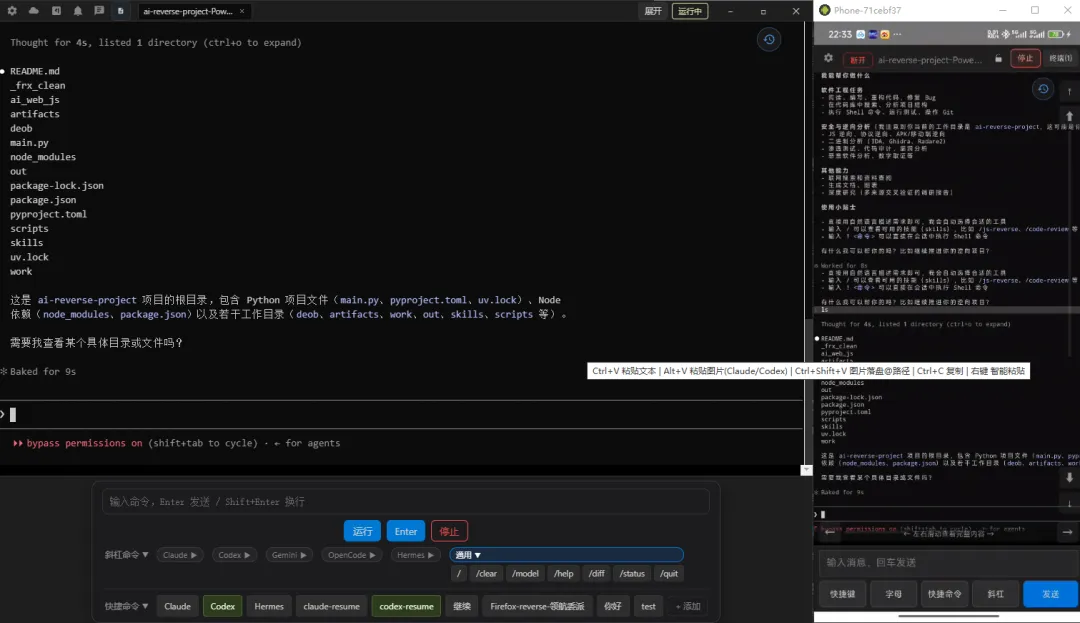Switch to the ai-reverse-project-Pow... tab

[x=187, y=11]
